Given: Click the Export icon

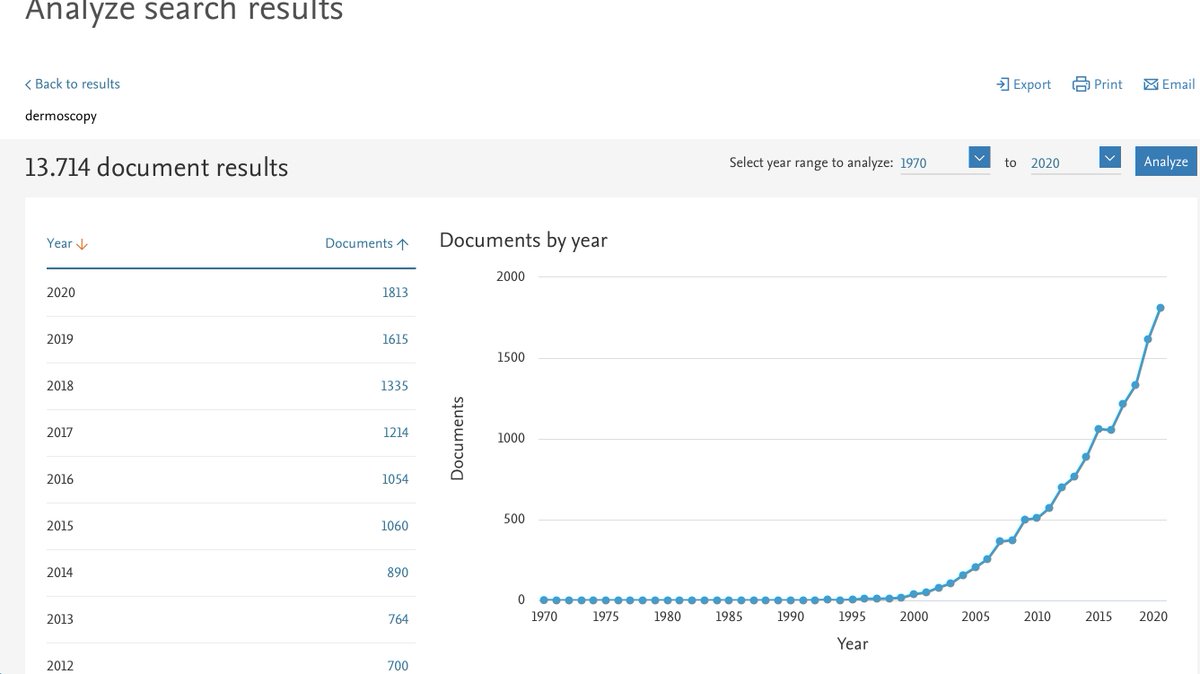Looking at the screenshot, I should 1003,85.
